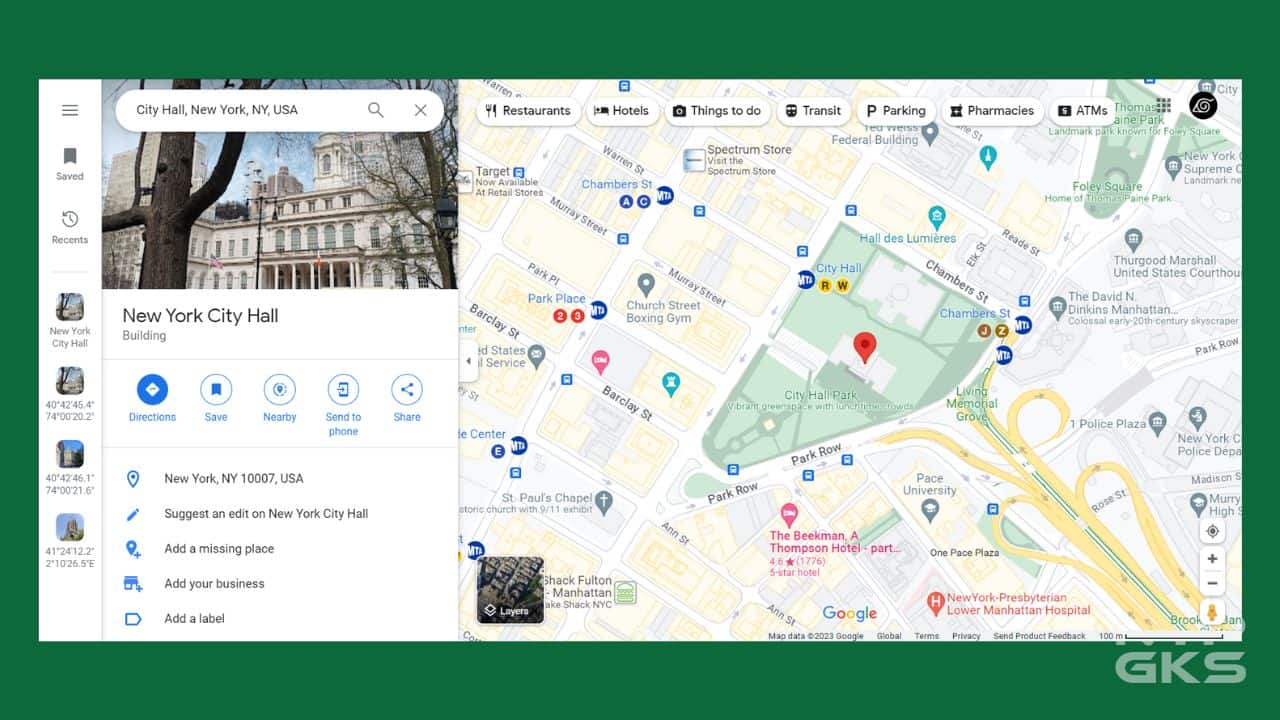The width and height of the screenshot is (1280, 720).
Task: Share New York City Hall location
Action: click(407, 390)
